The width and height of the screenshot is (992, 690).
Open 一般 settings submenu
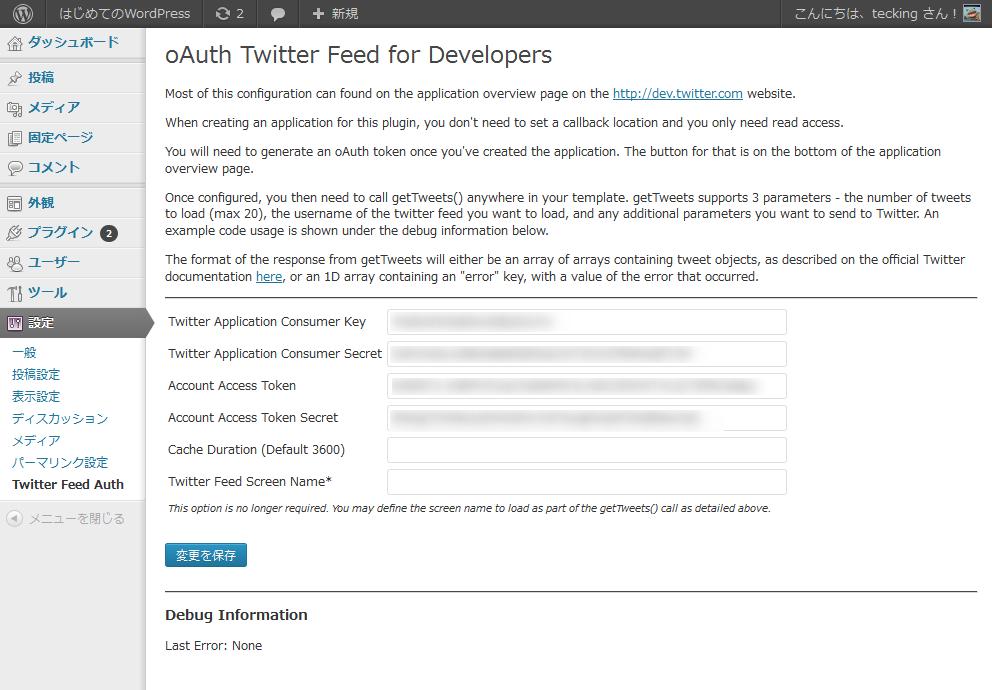coord(24,352)
